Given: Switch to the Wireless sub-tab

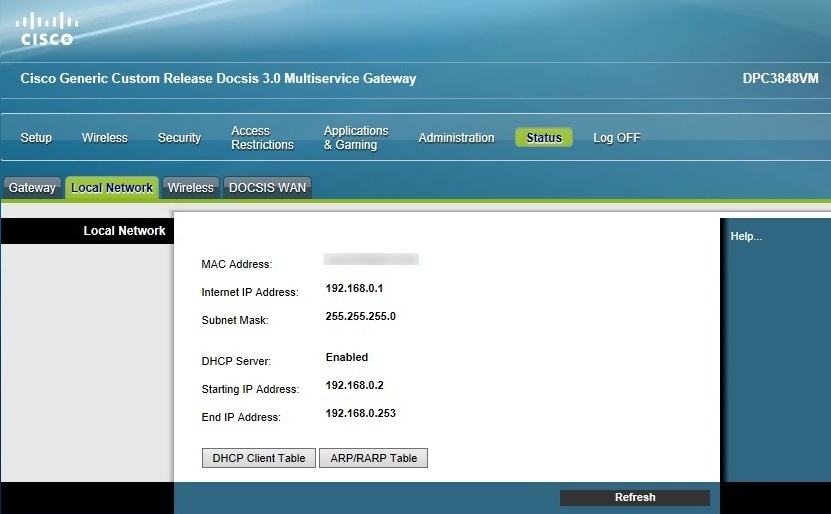Looking at the screenshot, I should click(x=191, y=188).
